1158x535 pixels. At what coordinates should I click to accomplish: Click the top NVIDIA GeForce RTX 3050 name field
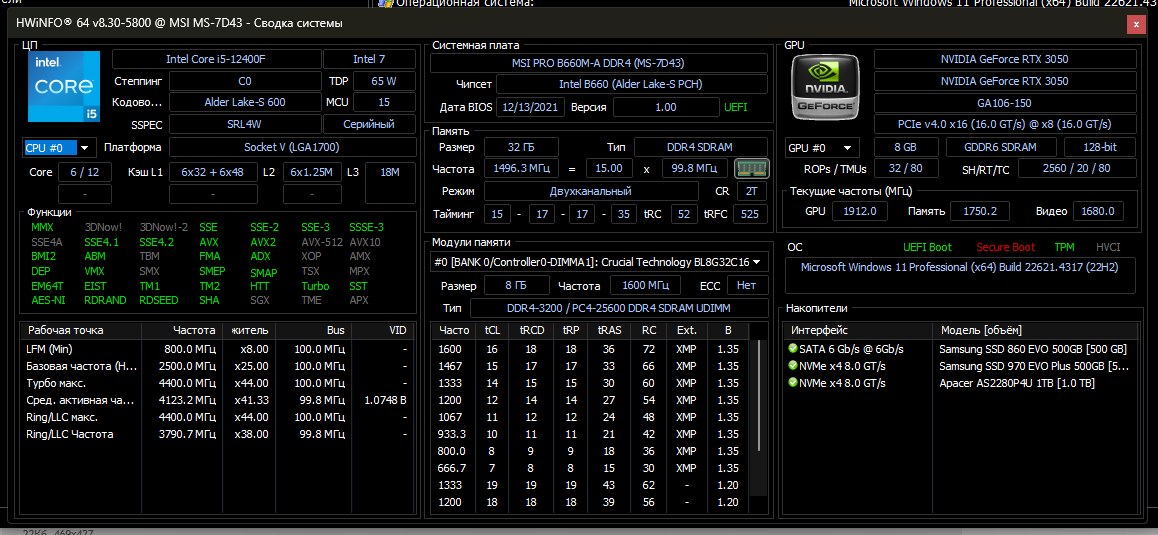1004,60
